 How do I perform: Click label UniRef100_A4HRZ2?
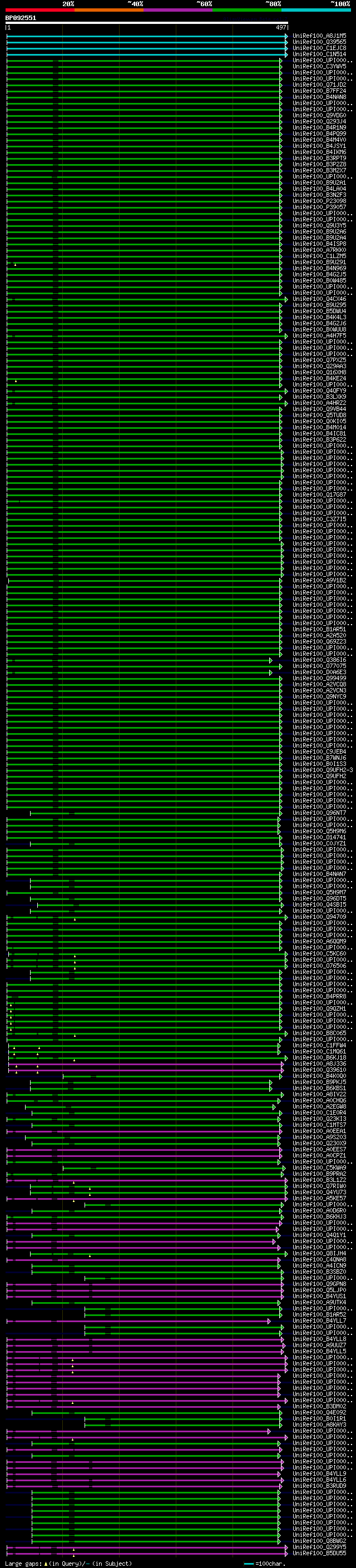(319, 403)
